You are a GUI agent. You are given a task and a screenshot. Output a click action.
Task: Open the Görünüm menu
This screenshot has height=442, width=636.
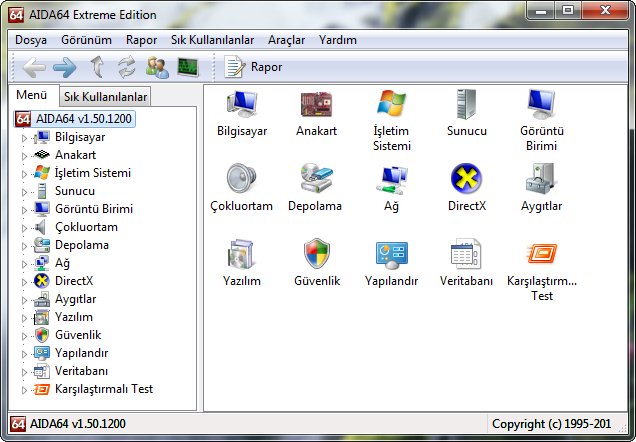(x=86, y=40)
